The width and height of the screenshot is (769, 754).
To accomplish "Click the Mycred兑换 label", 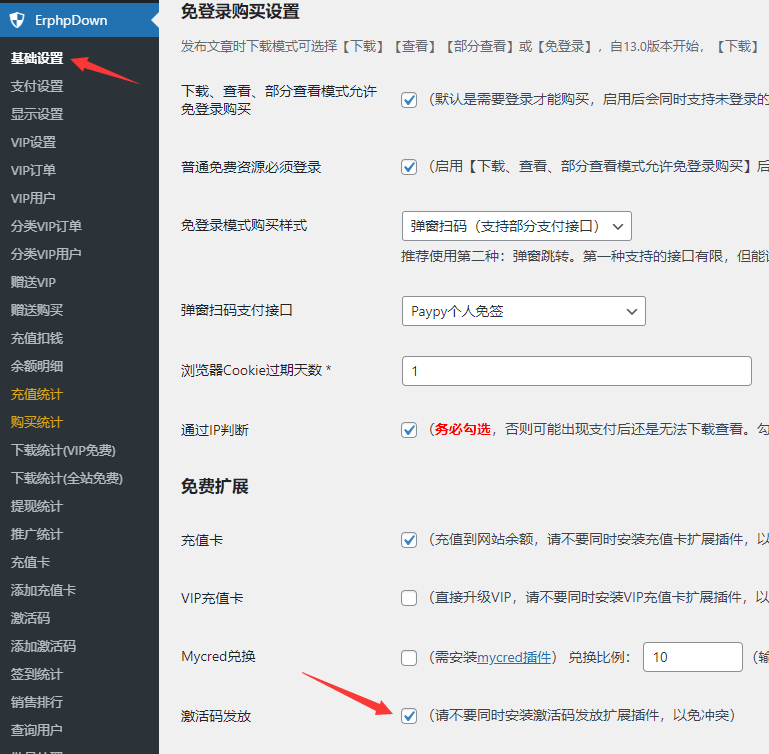I will 218,656.
